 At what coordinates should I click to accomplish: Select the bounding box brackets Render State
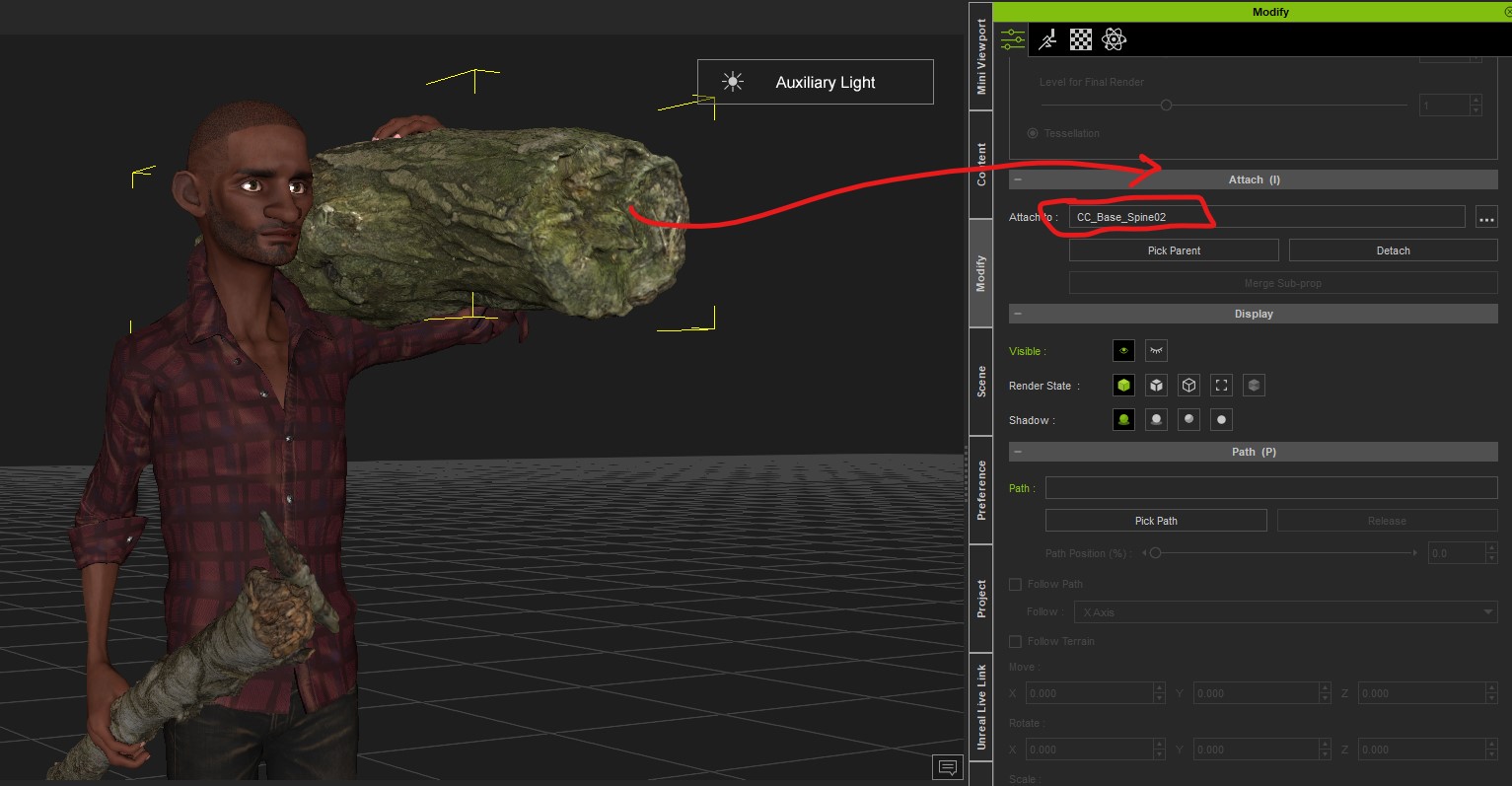[1221, 385]
